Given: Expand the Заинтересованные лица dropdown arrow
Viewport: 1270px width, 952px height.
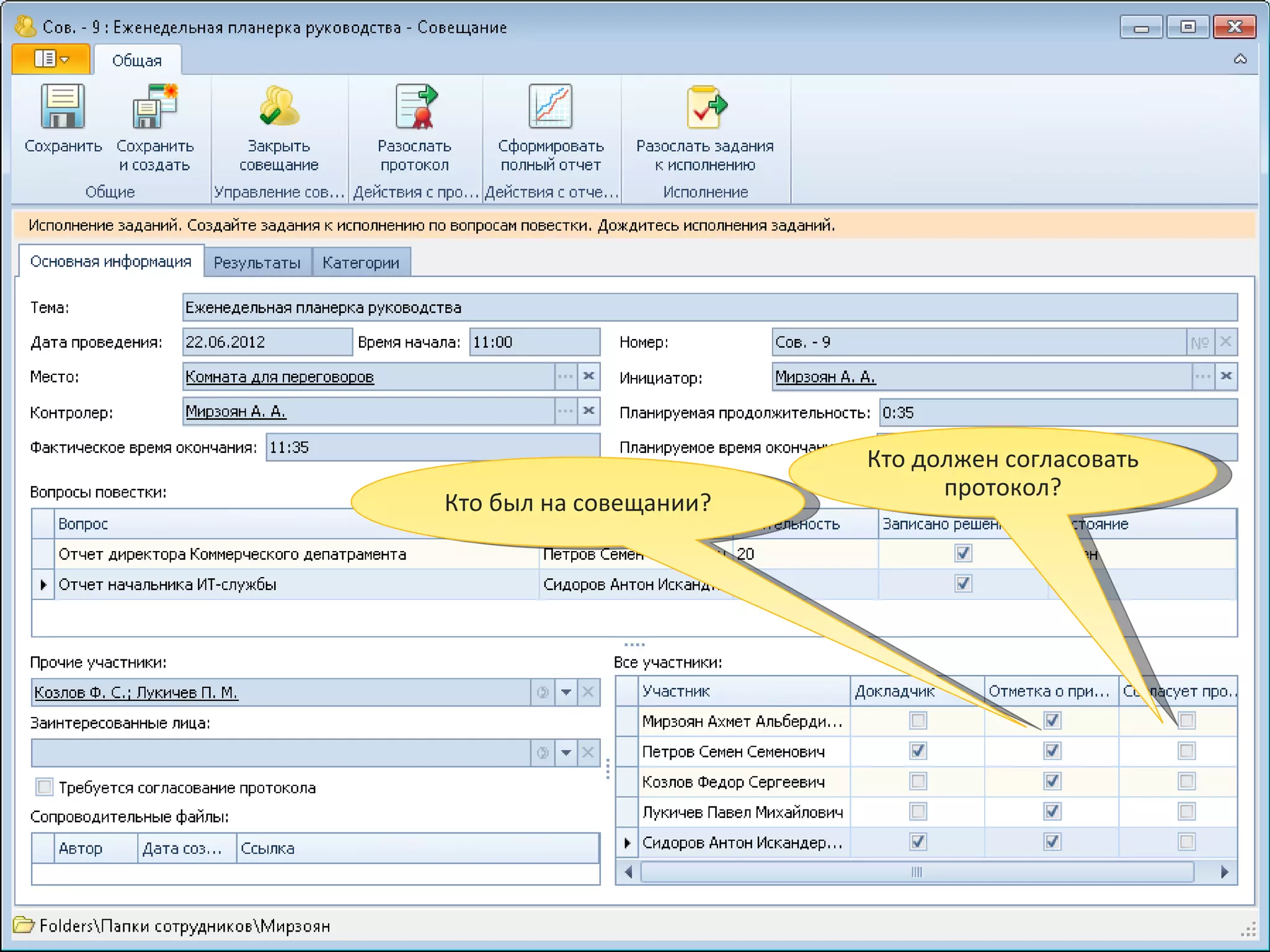Looking at the screenshot, I should click(566, 753).
